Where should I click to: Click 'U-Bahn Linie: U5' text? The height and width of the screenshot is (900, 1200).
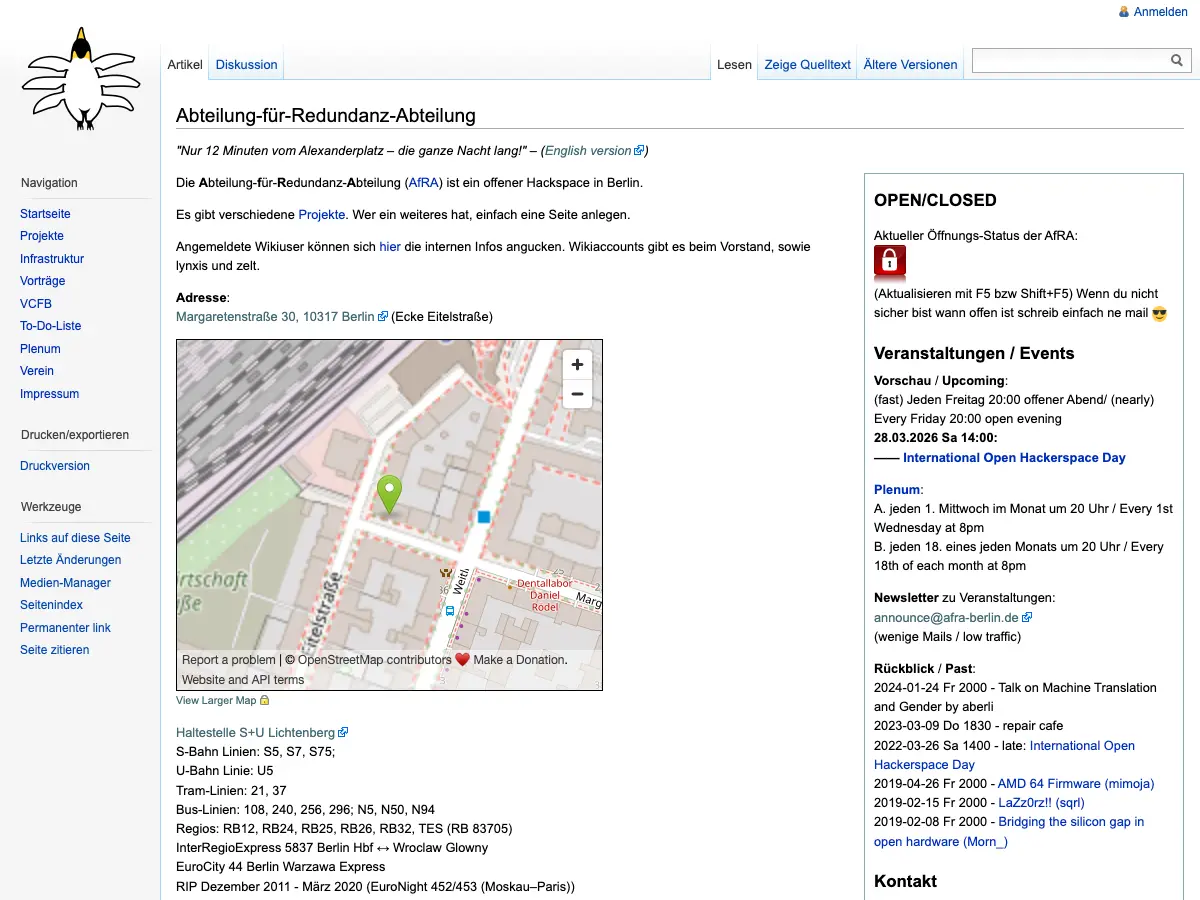pyautogui.click(x=224, y=771)
